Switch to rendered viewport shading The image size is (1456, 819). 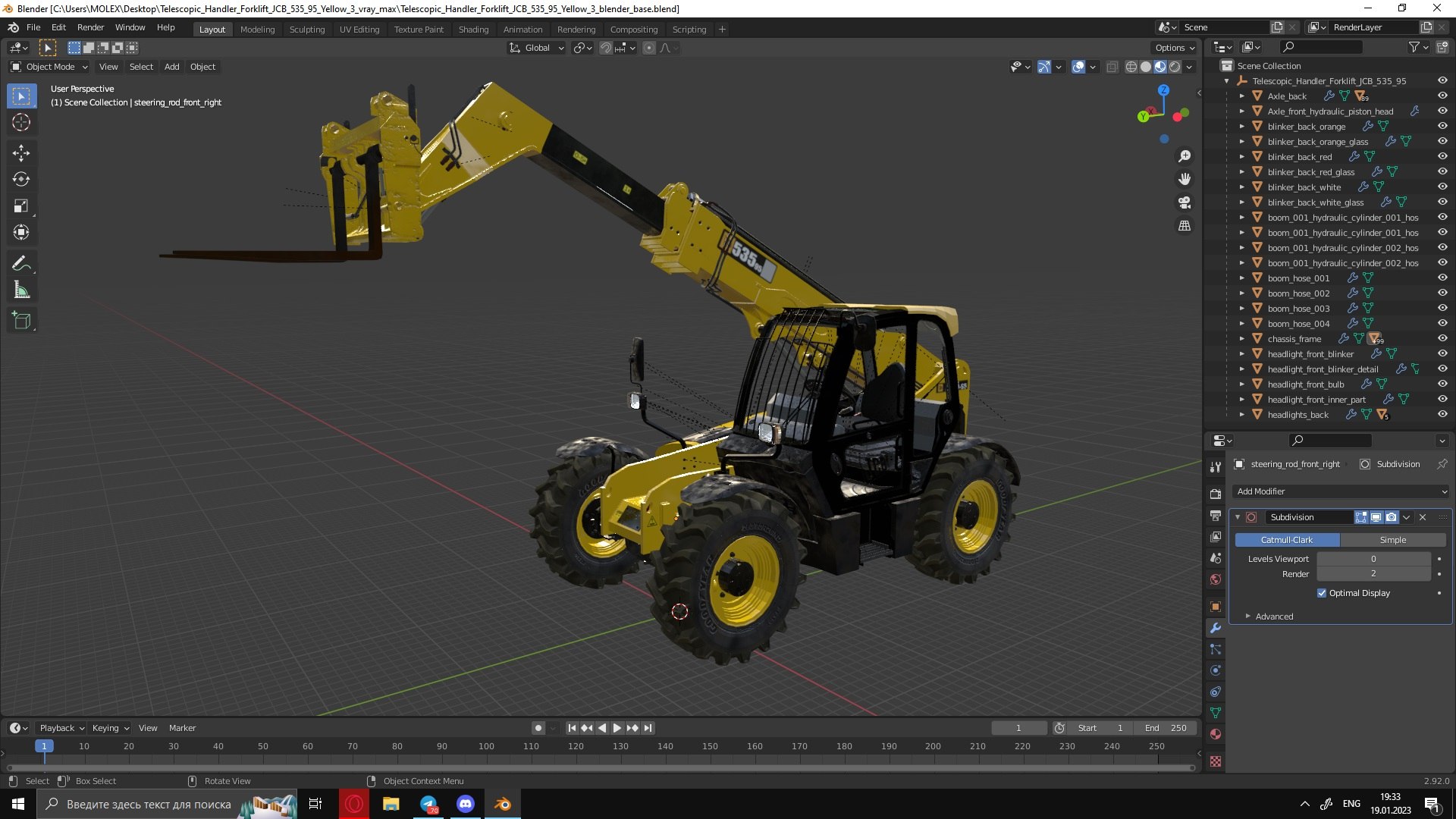click(x=1175, y=67)
